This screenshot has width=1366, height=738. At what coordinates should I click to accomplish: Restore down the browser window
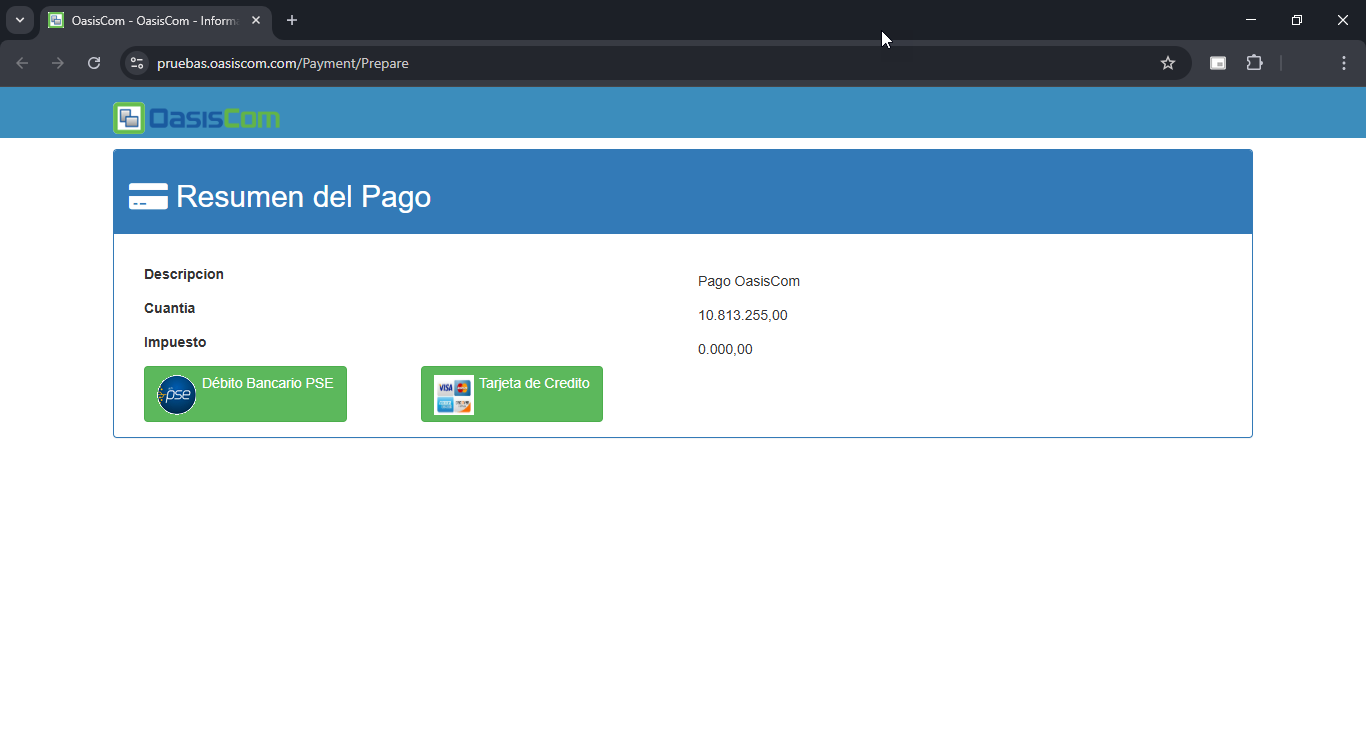tap(1297, 20)
